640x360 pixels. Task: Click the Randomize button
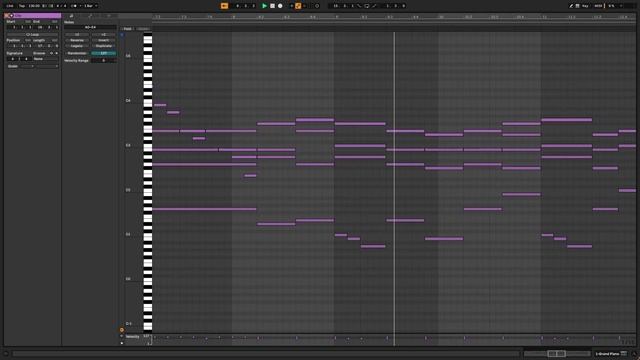point(77,53)
